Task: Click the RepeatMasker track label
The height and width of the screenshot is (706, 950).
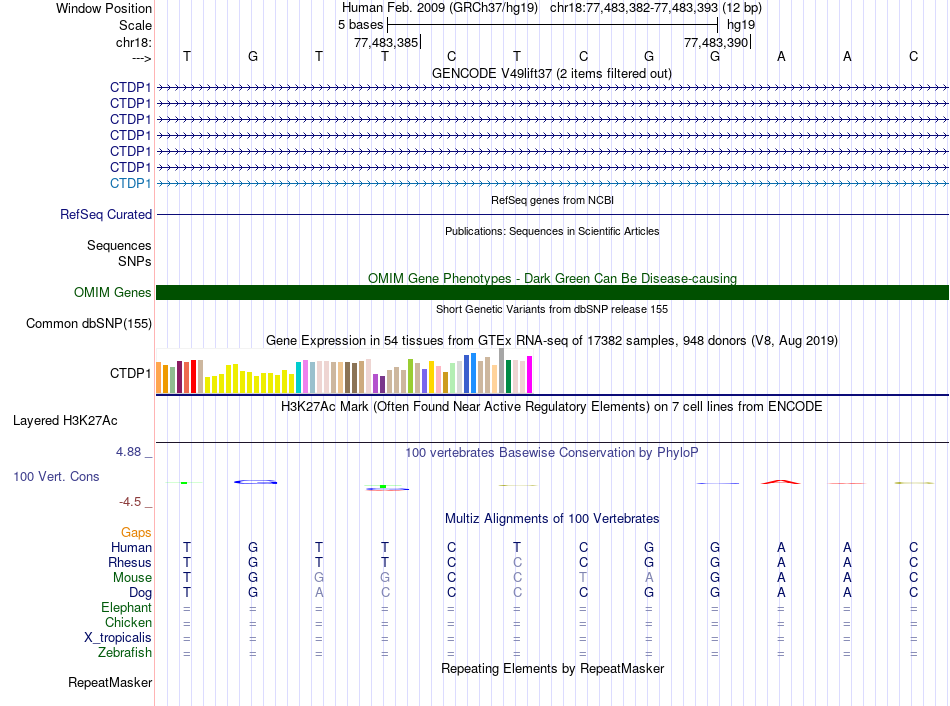Action: (110, 682)
